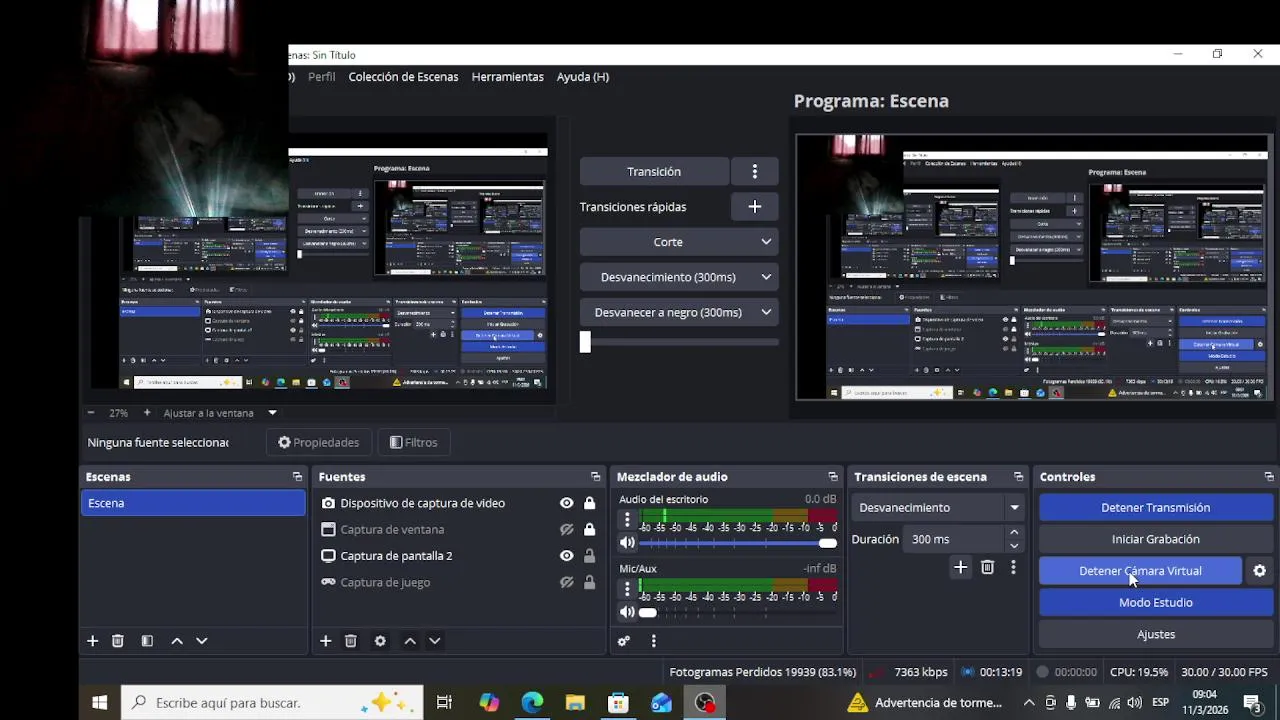The width and height of the screenshot is (1280, 720).
Task: Add a new scene with plus icon
Action: point(92,641)
